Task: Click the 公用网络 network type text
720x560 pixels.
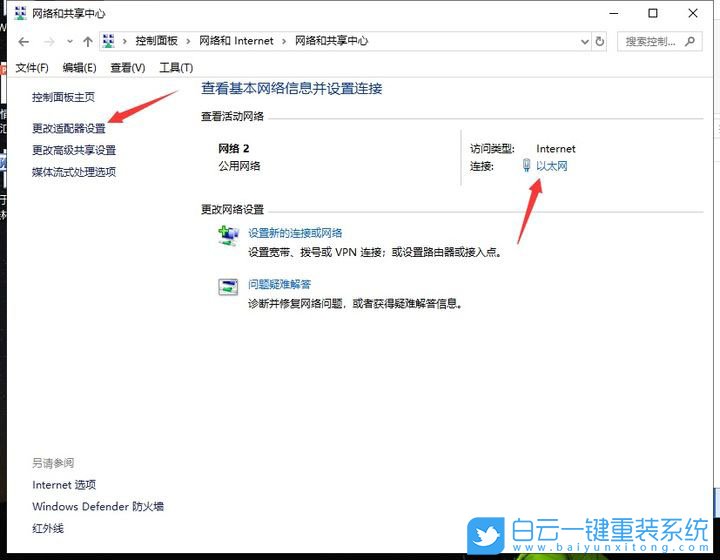Action: 239,166
